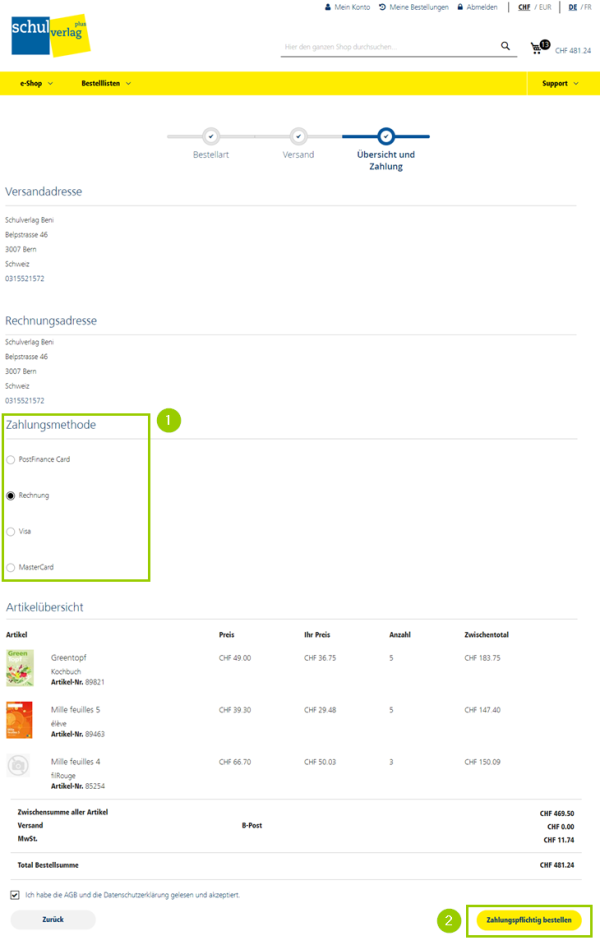600x945 pixels.
Task: Select Visa payment method
Action: (11, 532)
